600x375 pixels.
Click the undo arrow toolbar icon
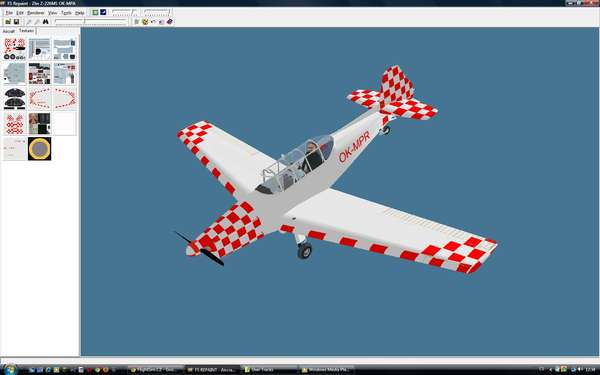[x=153, y=22]
